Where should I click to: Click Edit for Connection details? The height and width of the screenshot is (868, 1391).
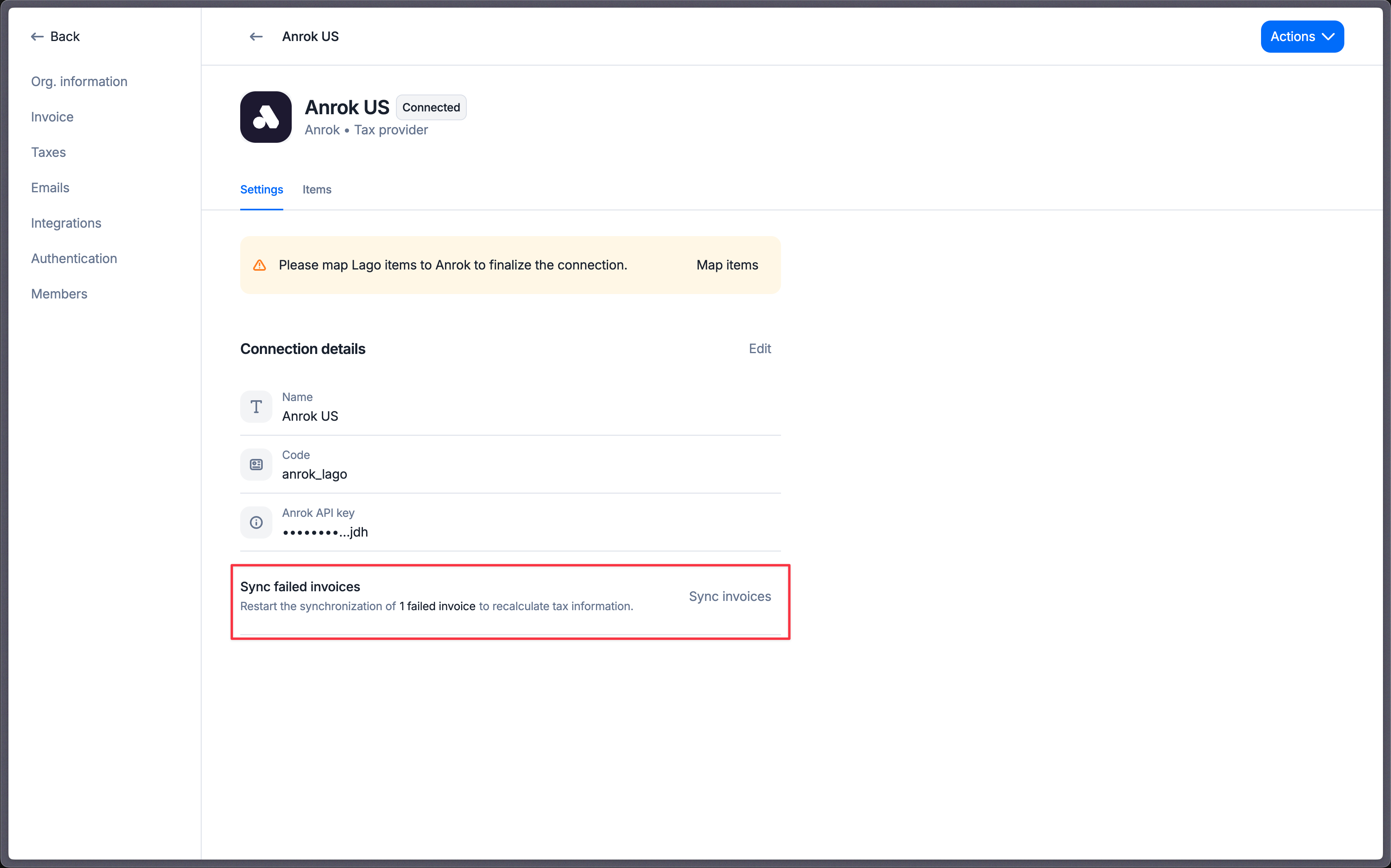pyautogui.click(x=760, y=349)
